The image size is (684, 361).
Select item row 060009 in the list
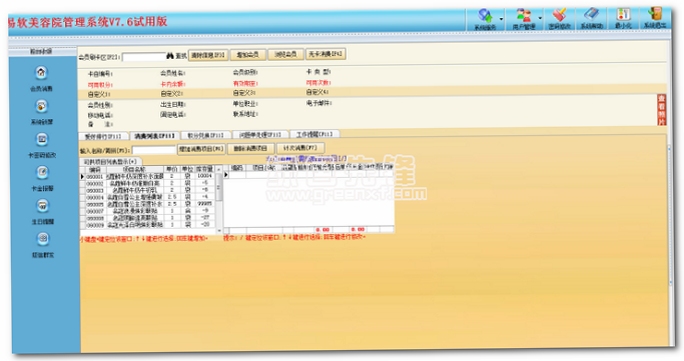coord(148,225)
